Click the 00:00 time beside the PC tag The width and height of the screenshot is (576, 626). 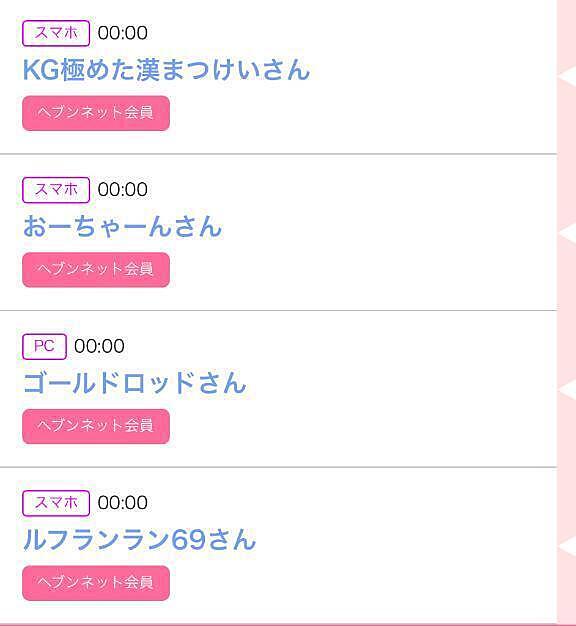(x=99, y=346)
